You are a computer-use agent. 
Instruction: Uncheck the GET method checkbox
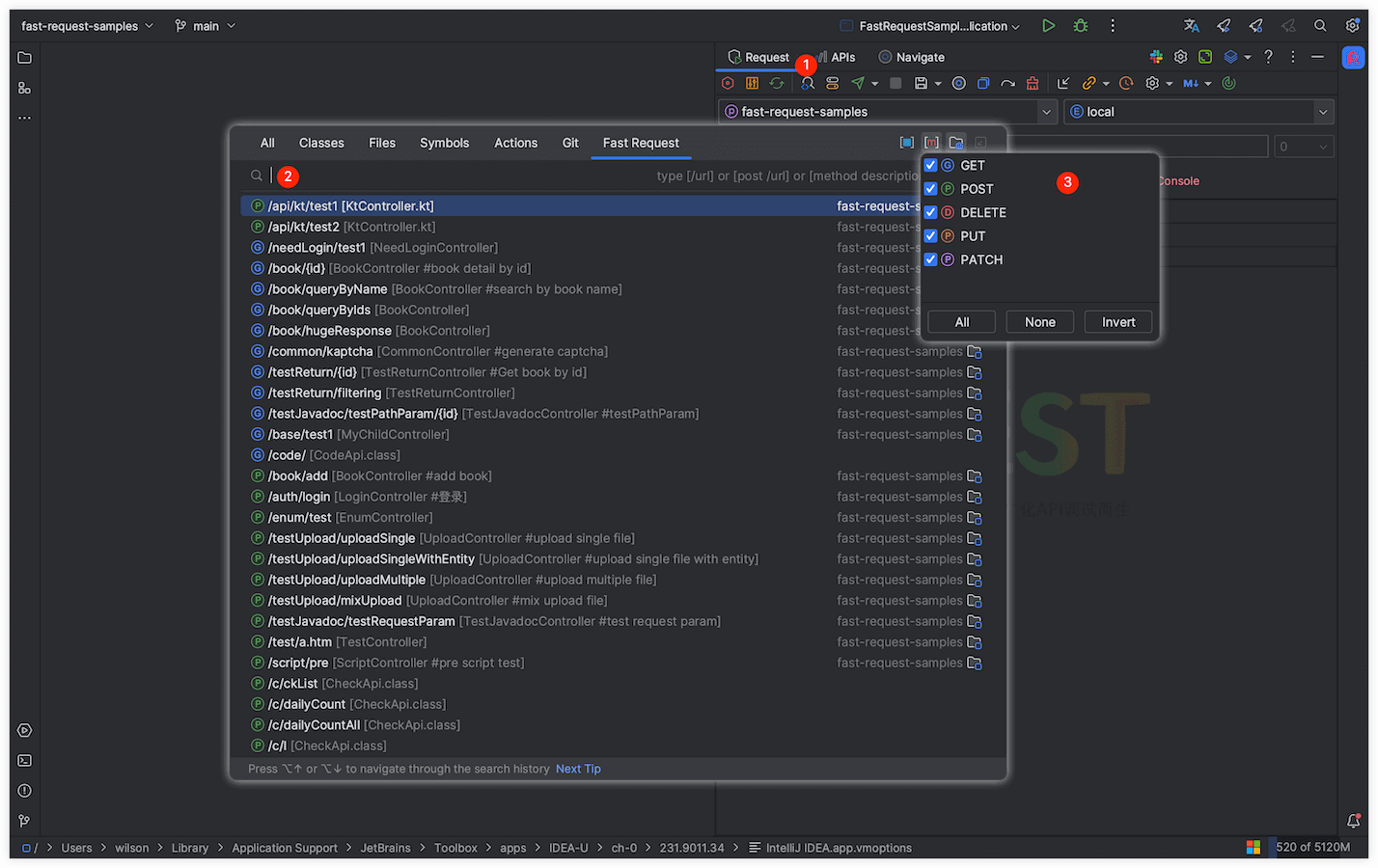pos(931,166)
